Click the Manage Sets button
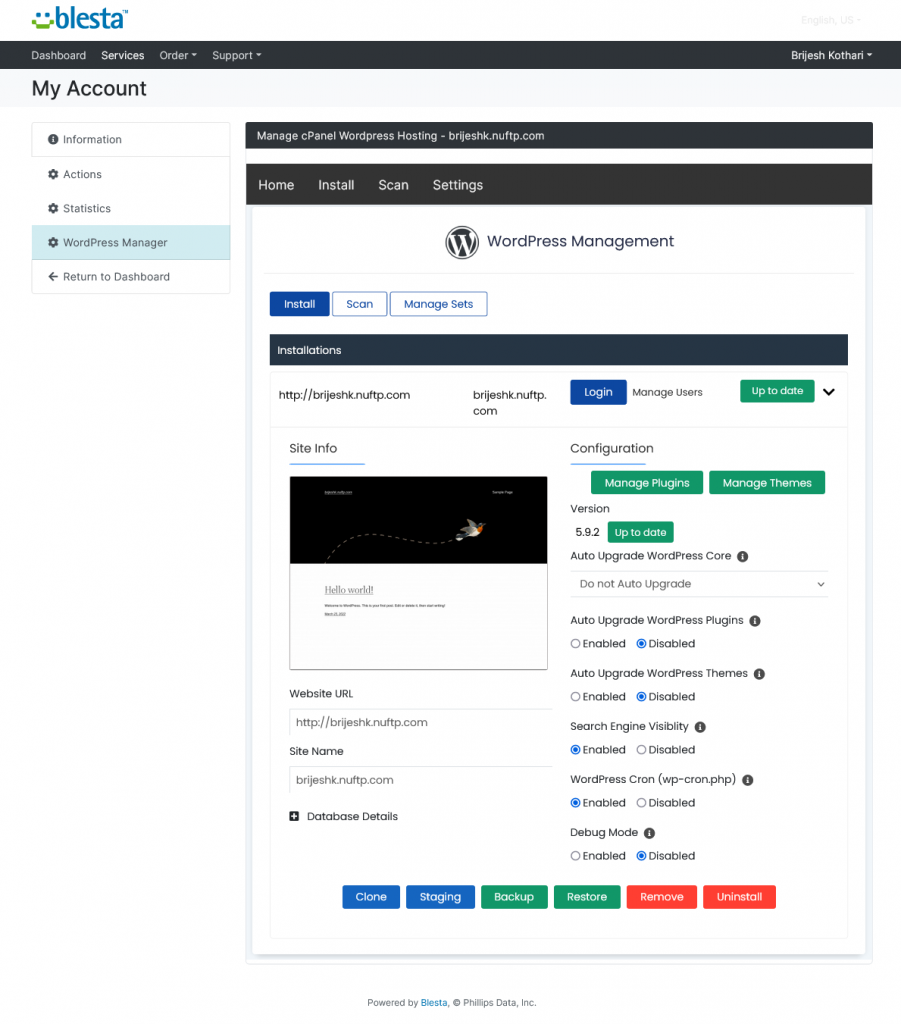901x1024 pixels. tap(439, 304)
